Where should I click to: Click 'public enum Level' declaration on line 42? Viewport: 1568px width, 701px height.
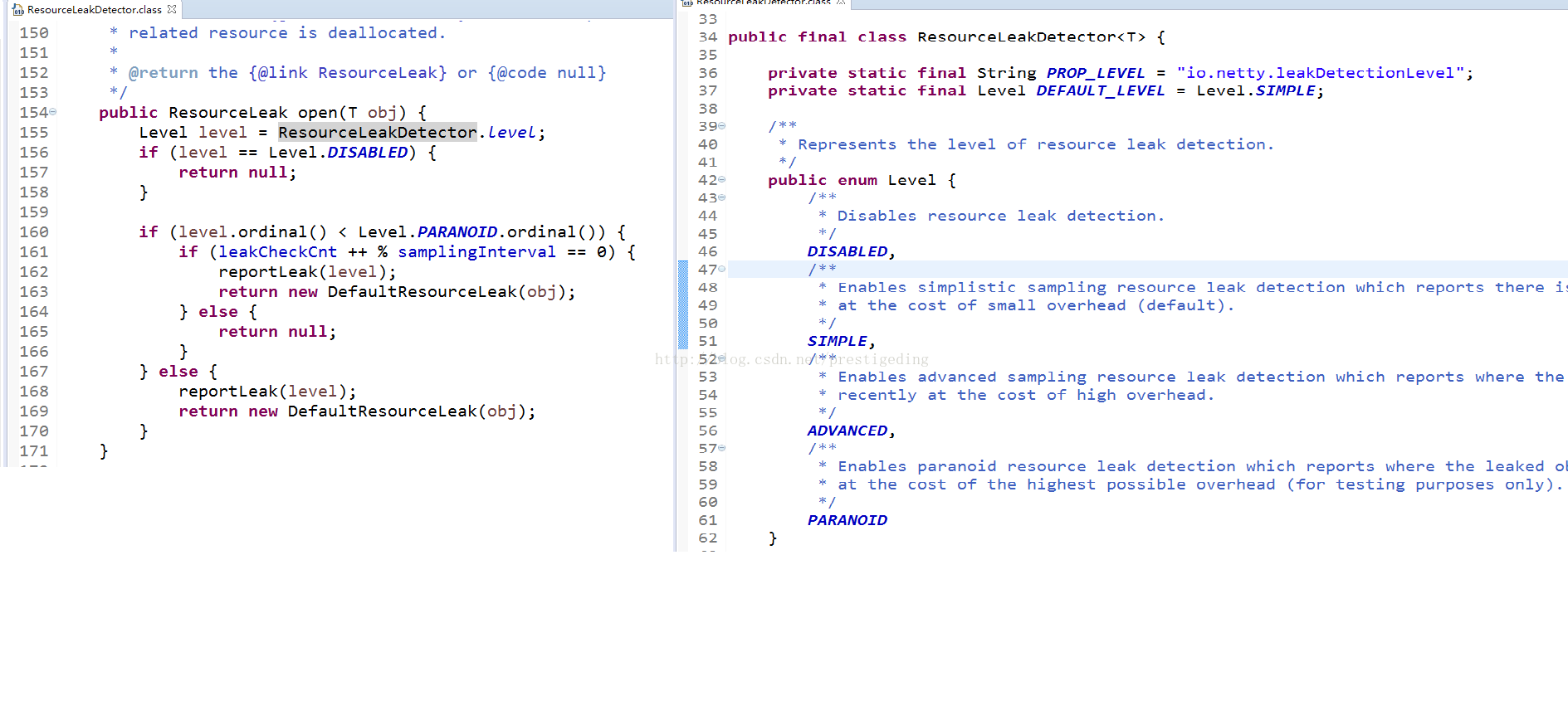point(852,180)
